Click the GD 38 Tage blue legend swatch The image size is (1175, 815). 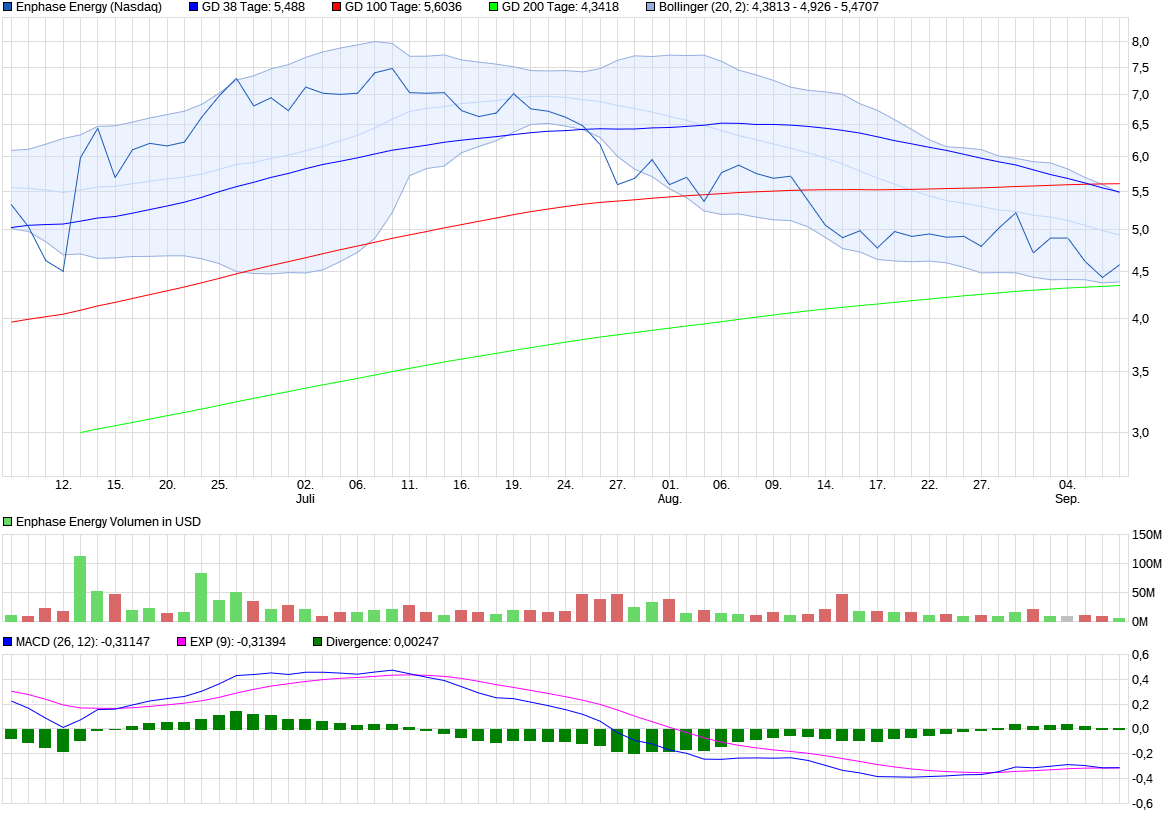[x=193, y=7]
